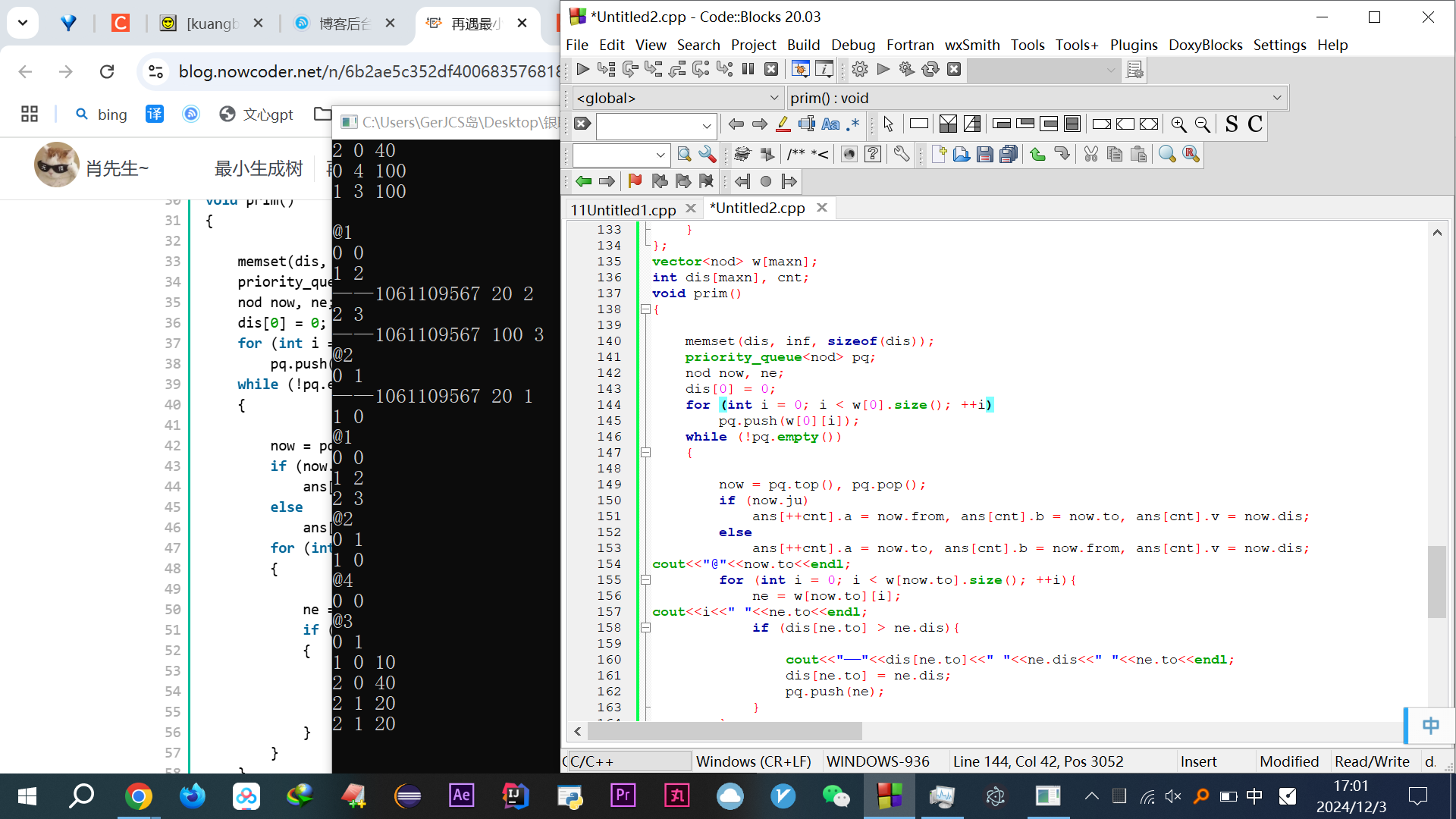Switch to the 11Untitled1.cpp tab
The height and width of the screenshot is (819, 1456).
[x=623, y=209]
